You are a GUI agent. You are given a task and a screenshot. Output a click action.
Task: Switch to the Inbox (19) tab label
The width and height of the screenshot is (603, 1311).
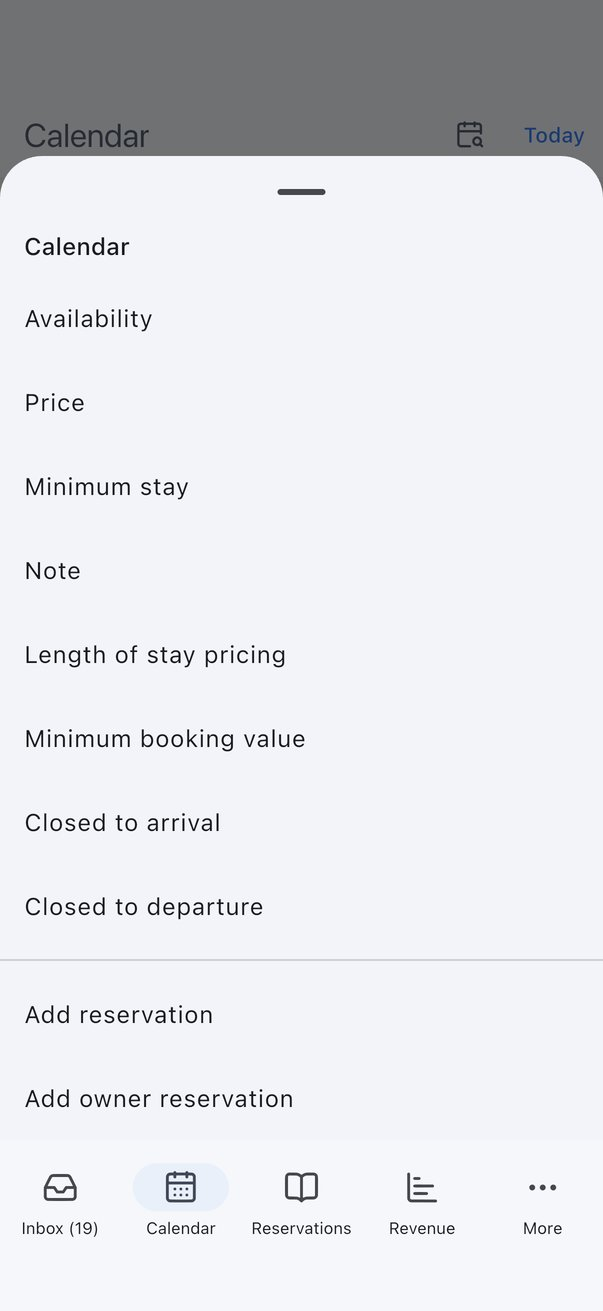click(60, 1228)
